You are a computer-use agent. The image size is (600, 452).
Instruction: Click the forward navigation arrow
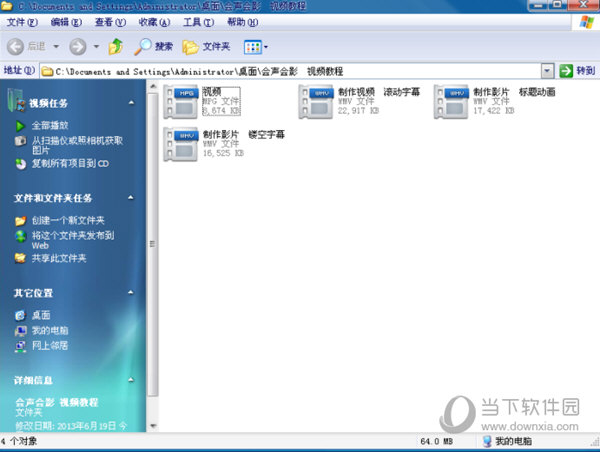[x=78, y=47]
